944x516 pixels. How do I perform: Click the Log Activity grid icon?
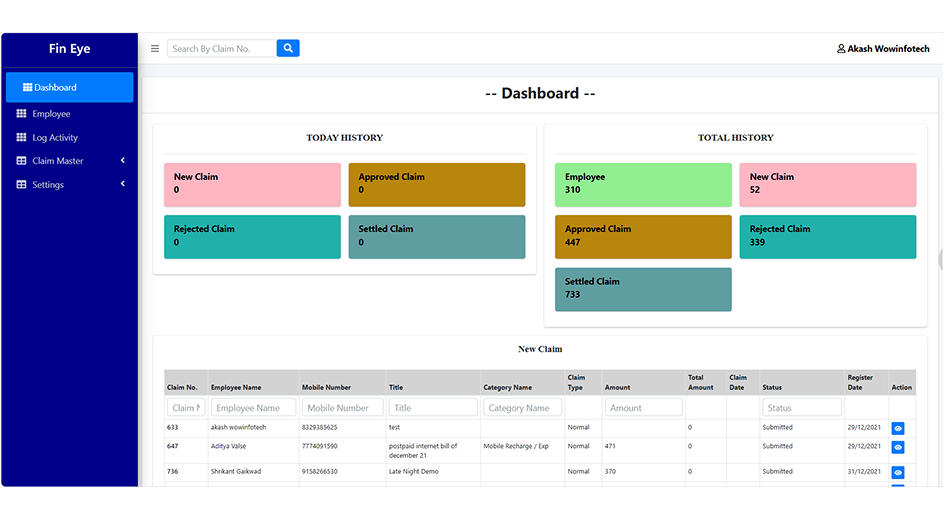pos(21,137)
